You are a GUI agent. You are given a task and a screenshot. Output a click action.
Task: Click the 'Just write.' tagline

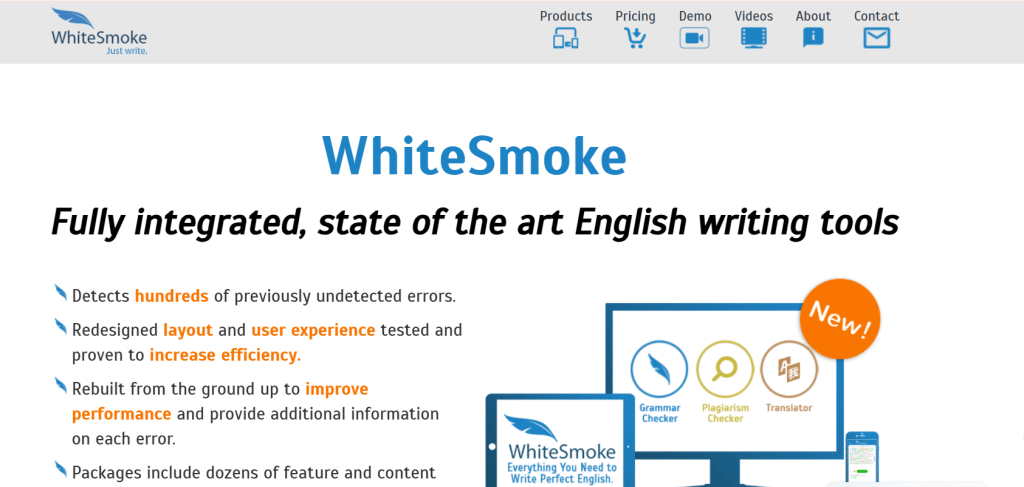pyautogui.click(x=127, y=50)
